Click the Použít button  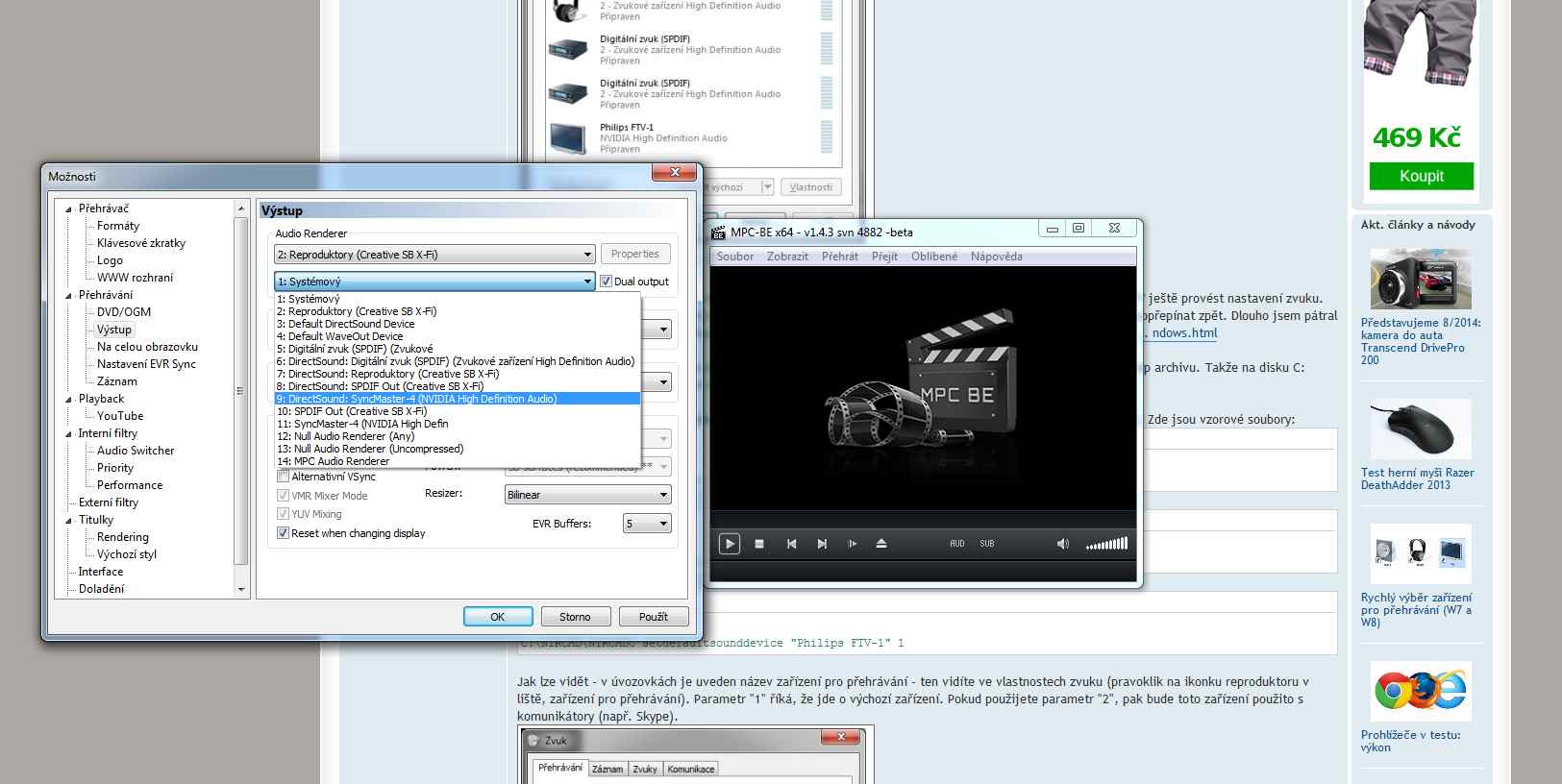pos(653,617)
